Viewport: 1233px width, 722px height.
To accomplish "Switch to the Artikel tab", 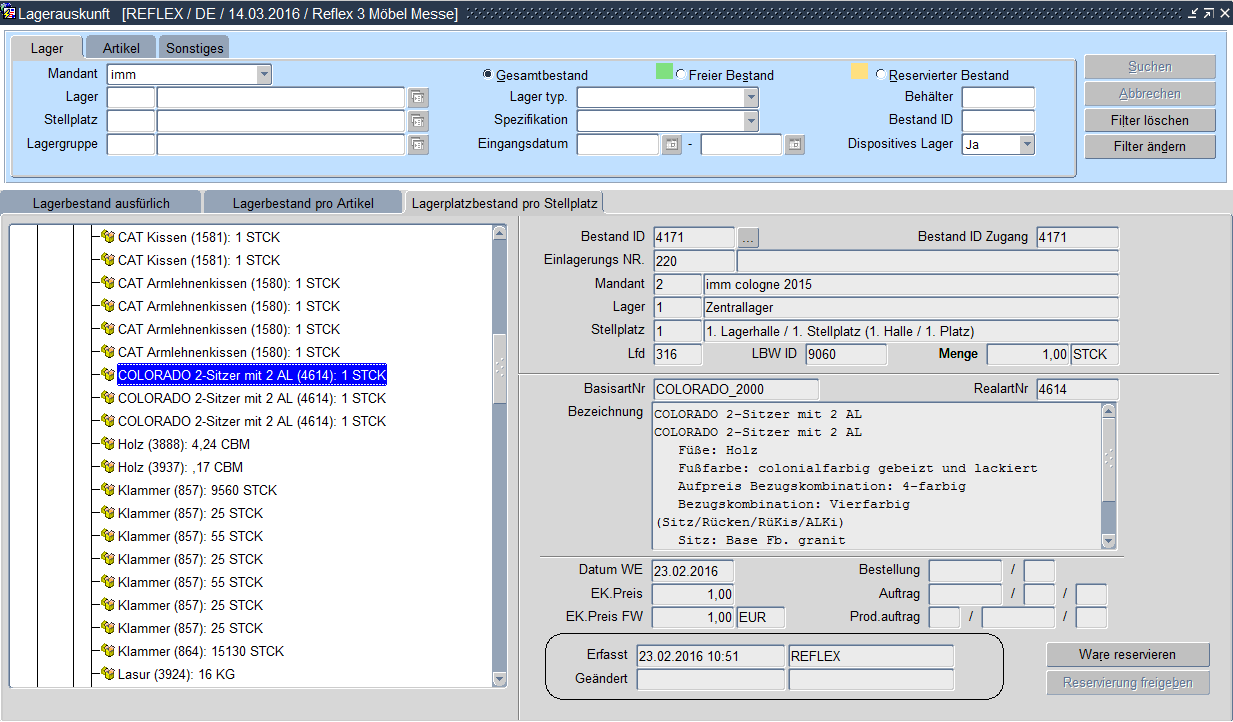I will tap(120, 48).
